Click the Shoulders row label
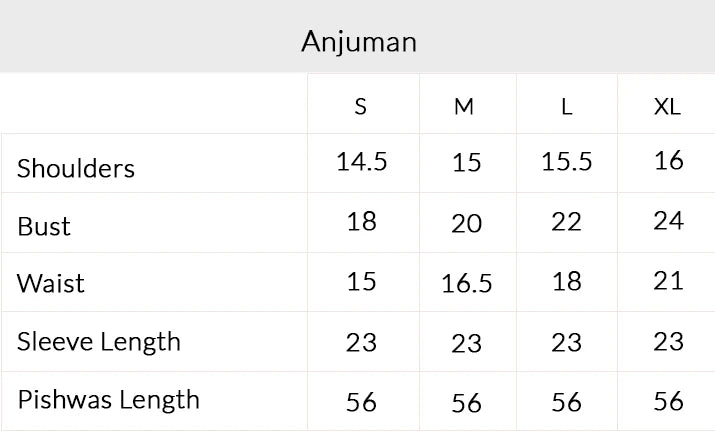This screenshot has height=431, width=715. coord(76,168)
